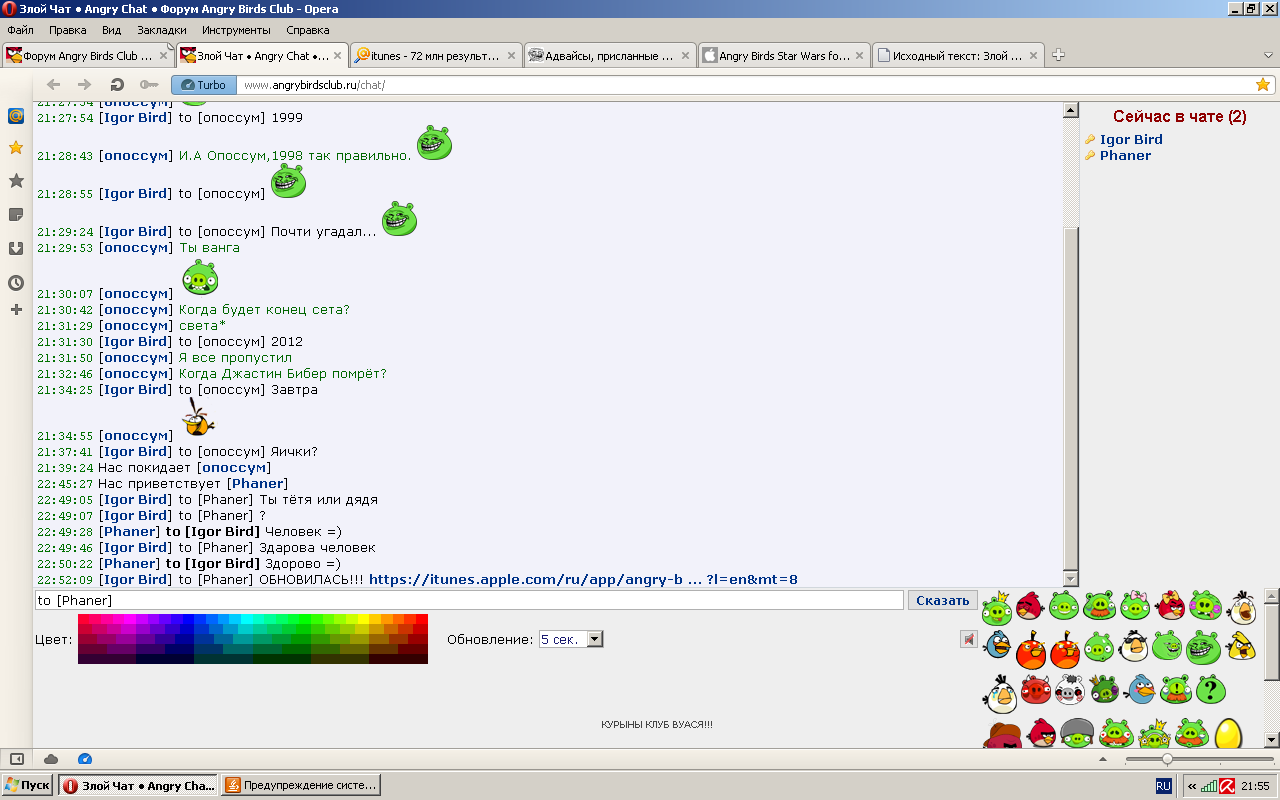Insert the question mark pig smiley

point(1211,689)
